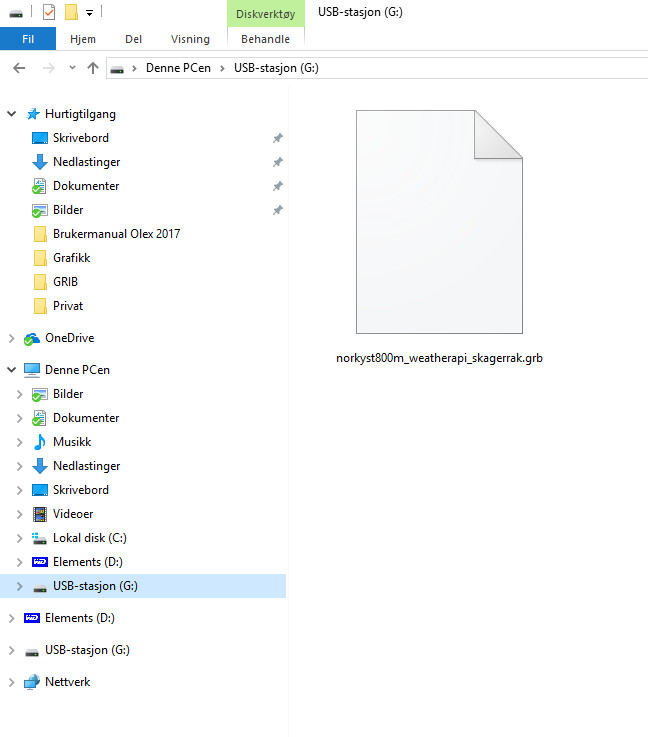Expand the bottom-level 'USB-stasjon (G:)' node
Viewport: 648px width, 737px height.
(x=12, y=650)
